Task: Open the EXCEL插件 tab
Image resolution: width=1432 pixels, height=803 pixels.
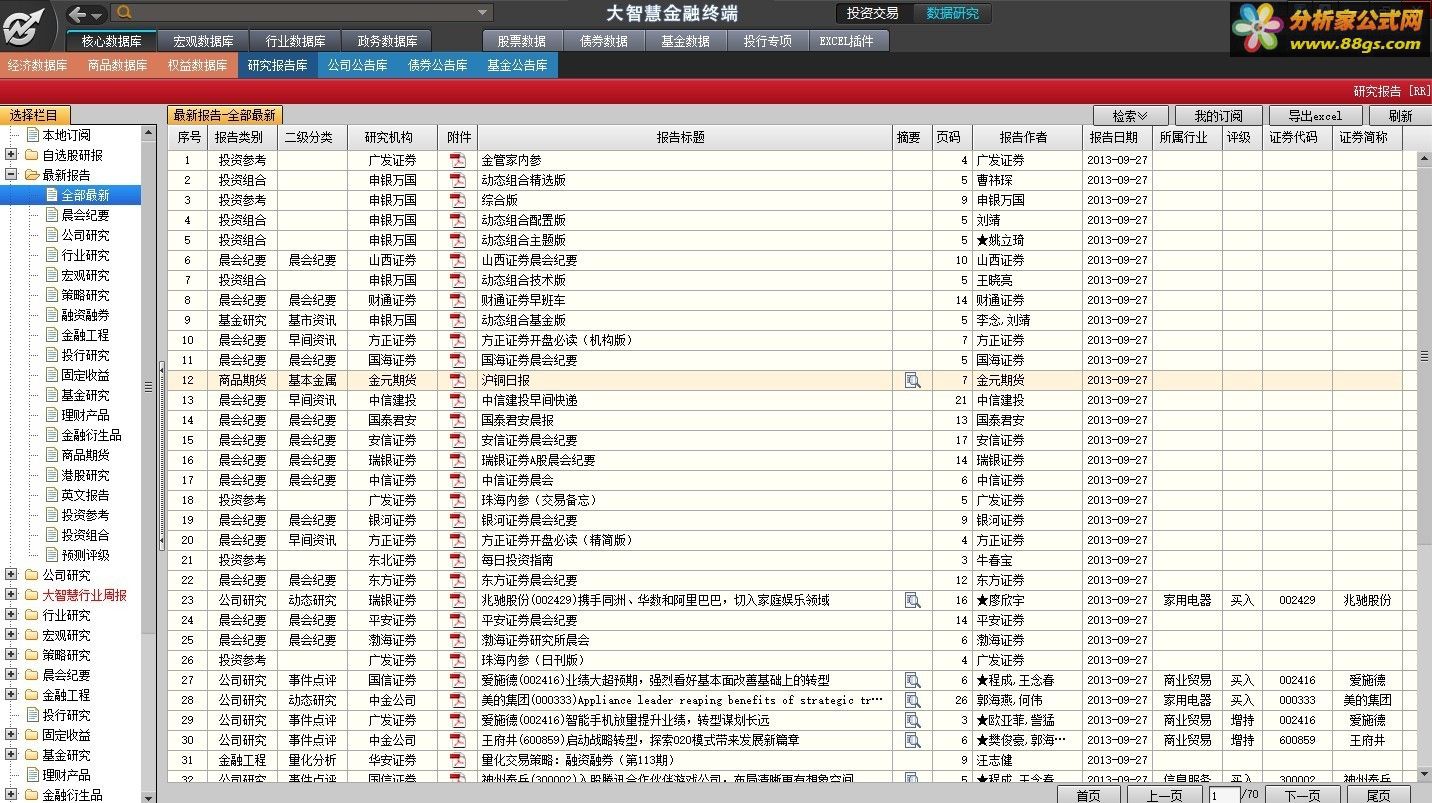Action: click(x=846, y=41)
